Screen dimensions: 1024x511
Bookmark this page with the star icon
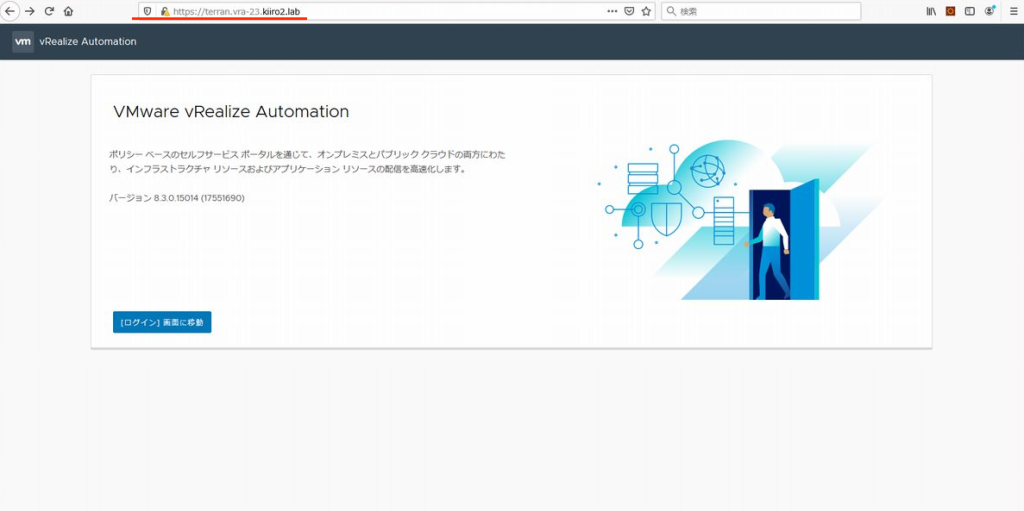point(647,11)
